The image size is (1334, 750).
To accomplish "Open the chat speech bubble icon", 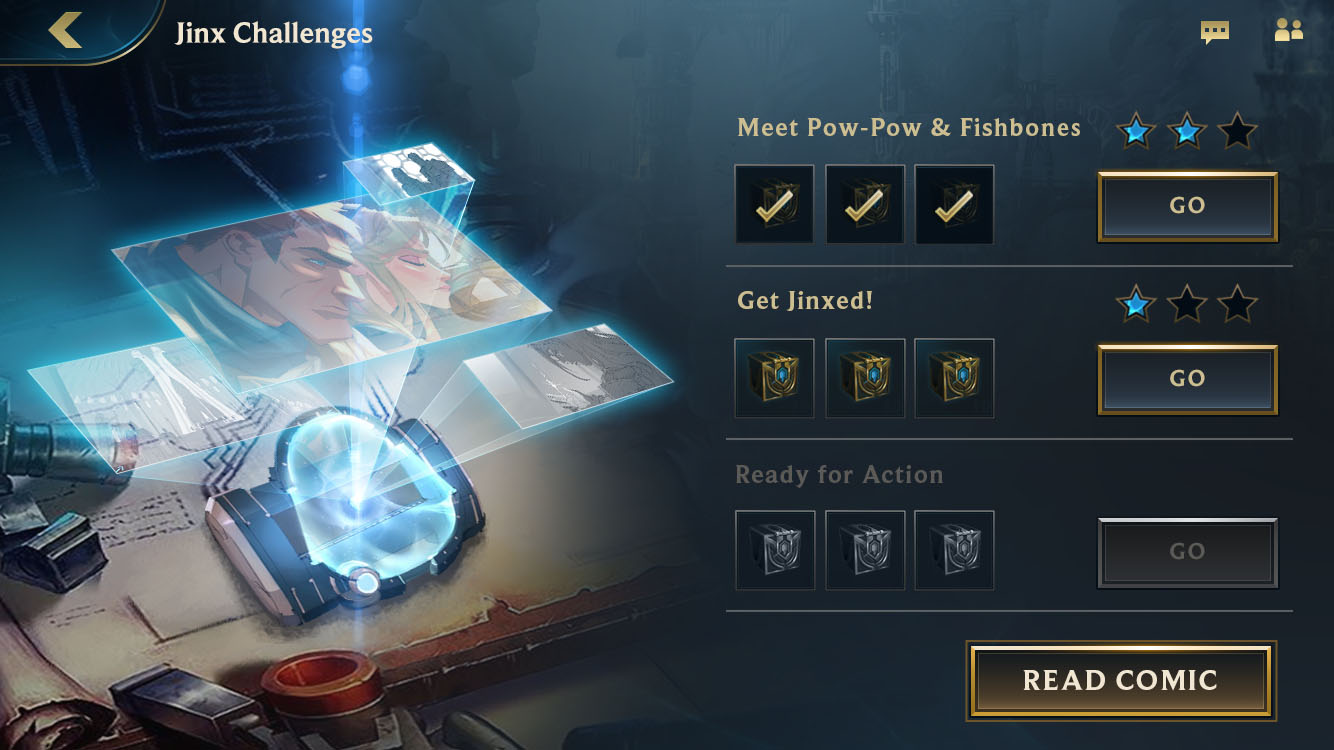I will (x=1214, y=32).
